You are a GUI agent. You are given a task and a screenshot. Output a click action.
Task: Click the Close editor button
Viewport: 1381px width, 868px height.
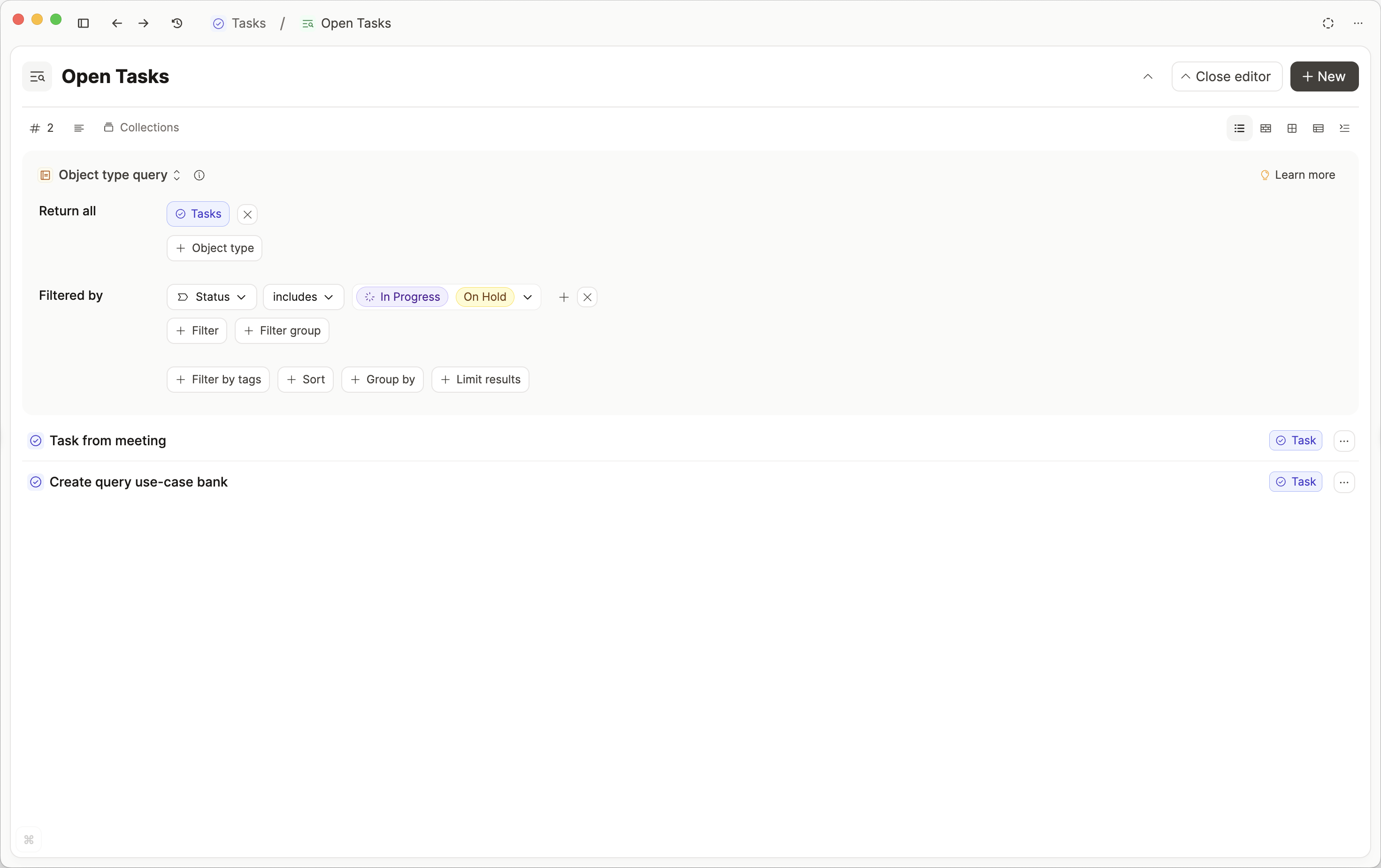(x=1226, y=76)
